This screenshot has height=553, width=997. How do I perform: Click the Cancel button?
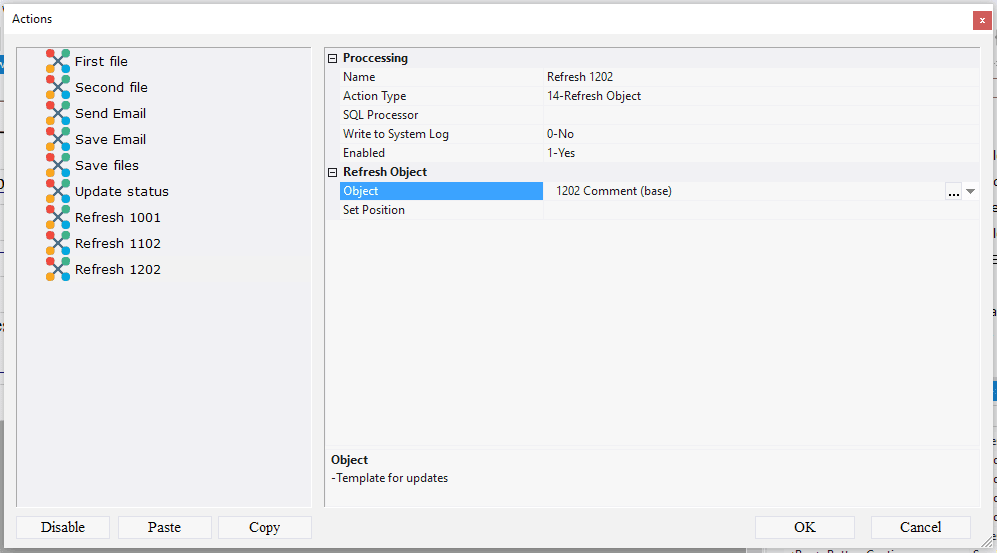pos(920,527)
